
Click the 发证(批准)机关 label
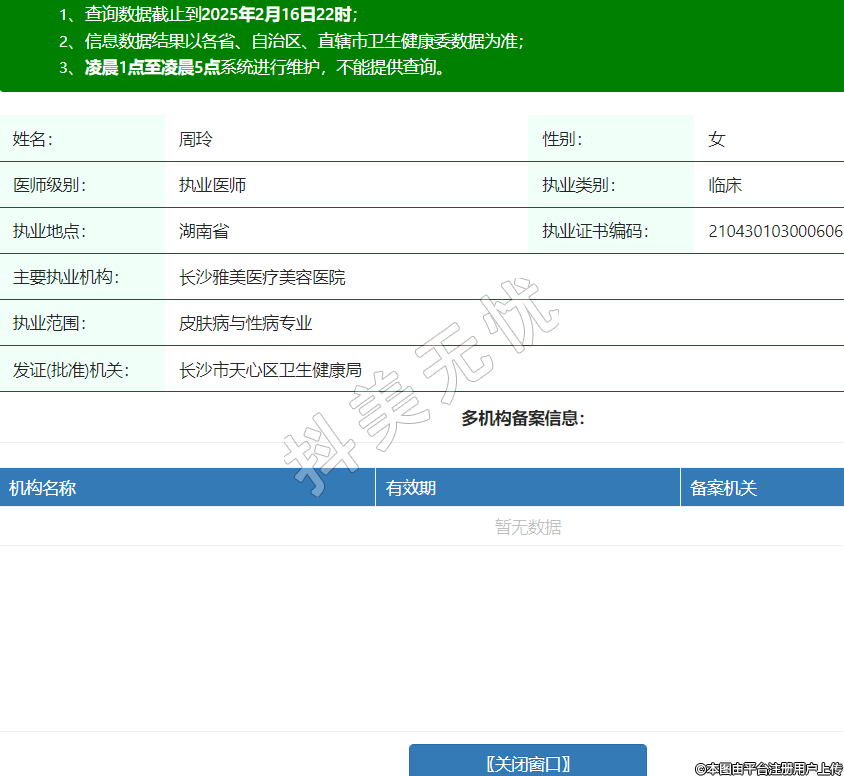click(72, 370)
